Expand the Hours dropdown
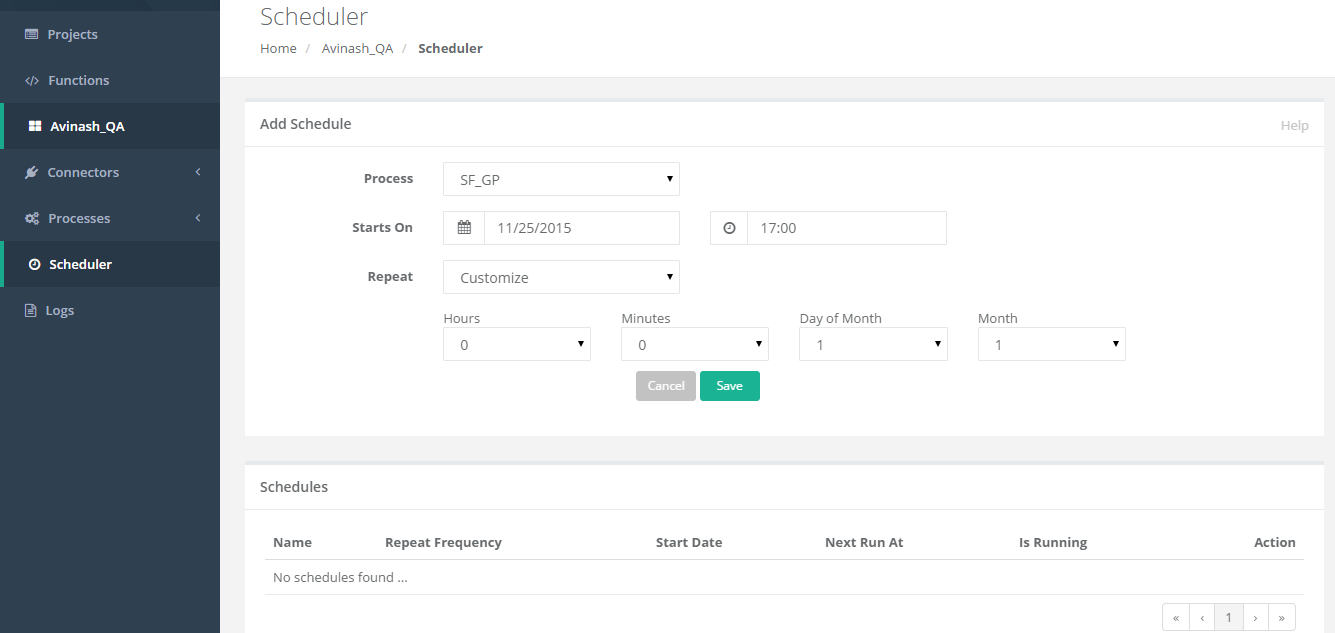 coord(516,344)
